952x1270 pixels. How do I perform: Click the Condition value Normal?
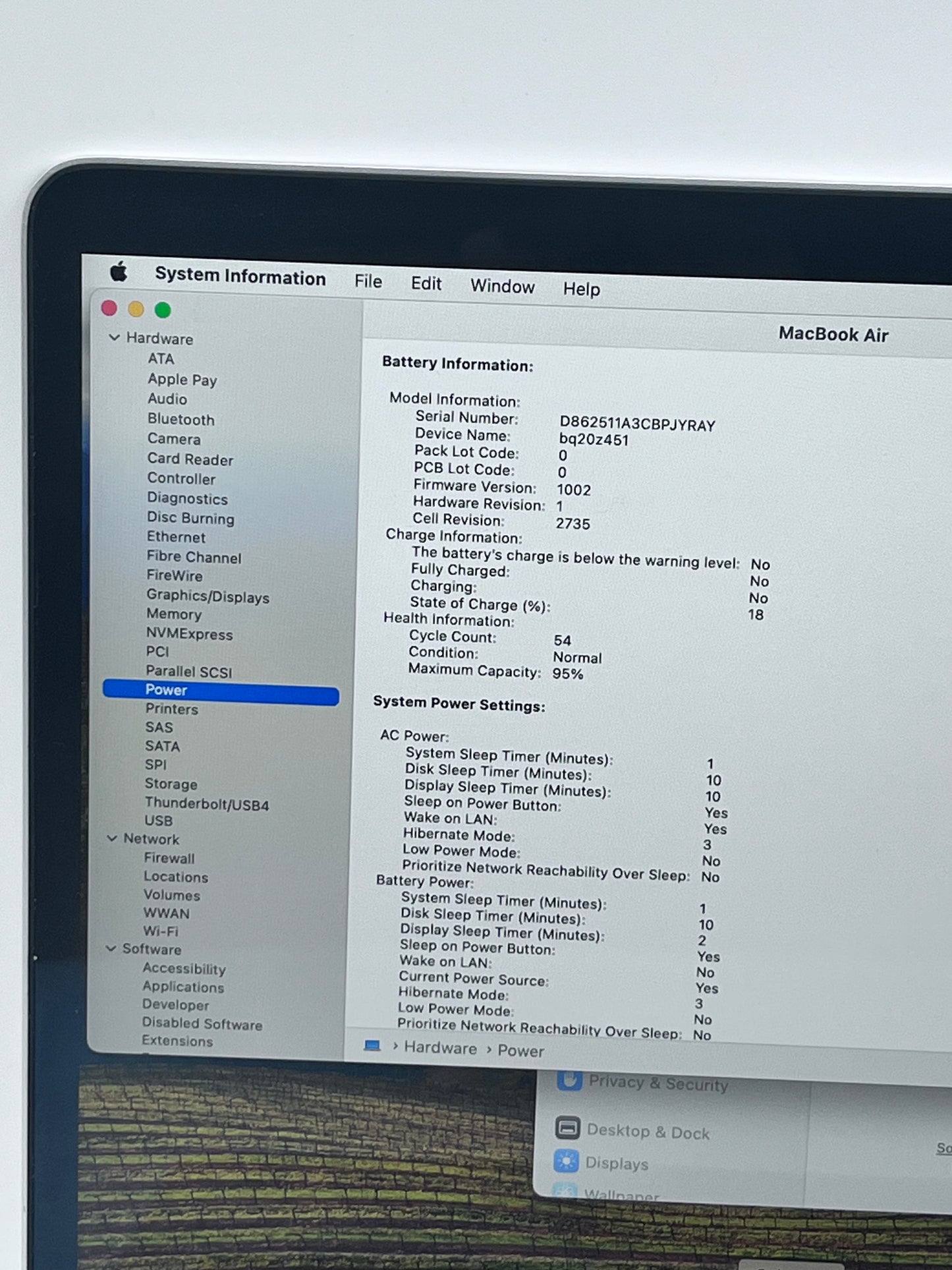[x=577, y=657]
